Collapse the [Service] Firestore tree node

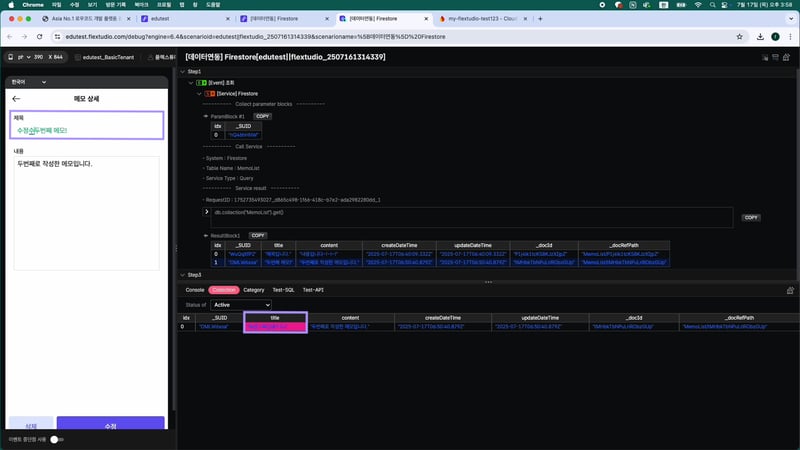click(199, 93)
